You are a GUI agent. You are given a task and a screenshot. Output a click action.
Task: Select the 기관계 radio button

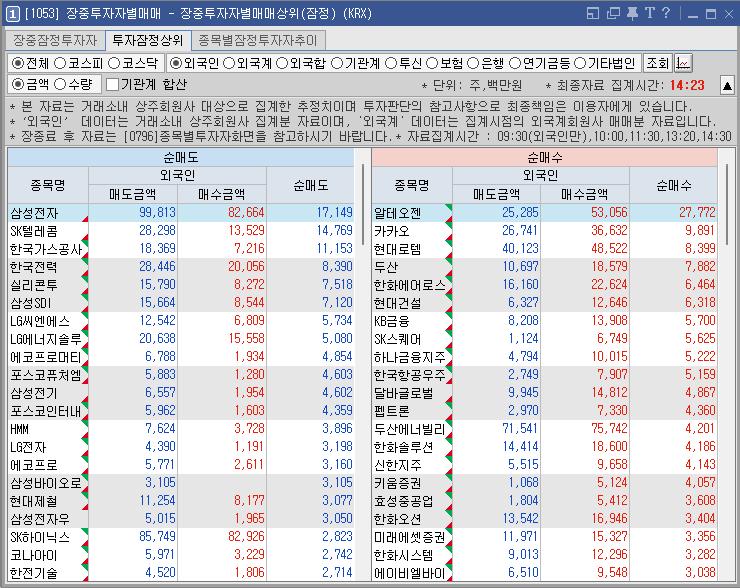click(x=336, y=63)
